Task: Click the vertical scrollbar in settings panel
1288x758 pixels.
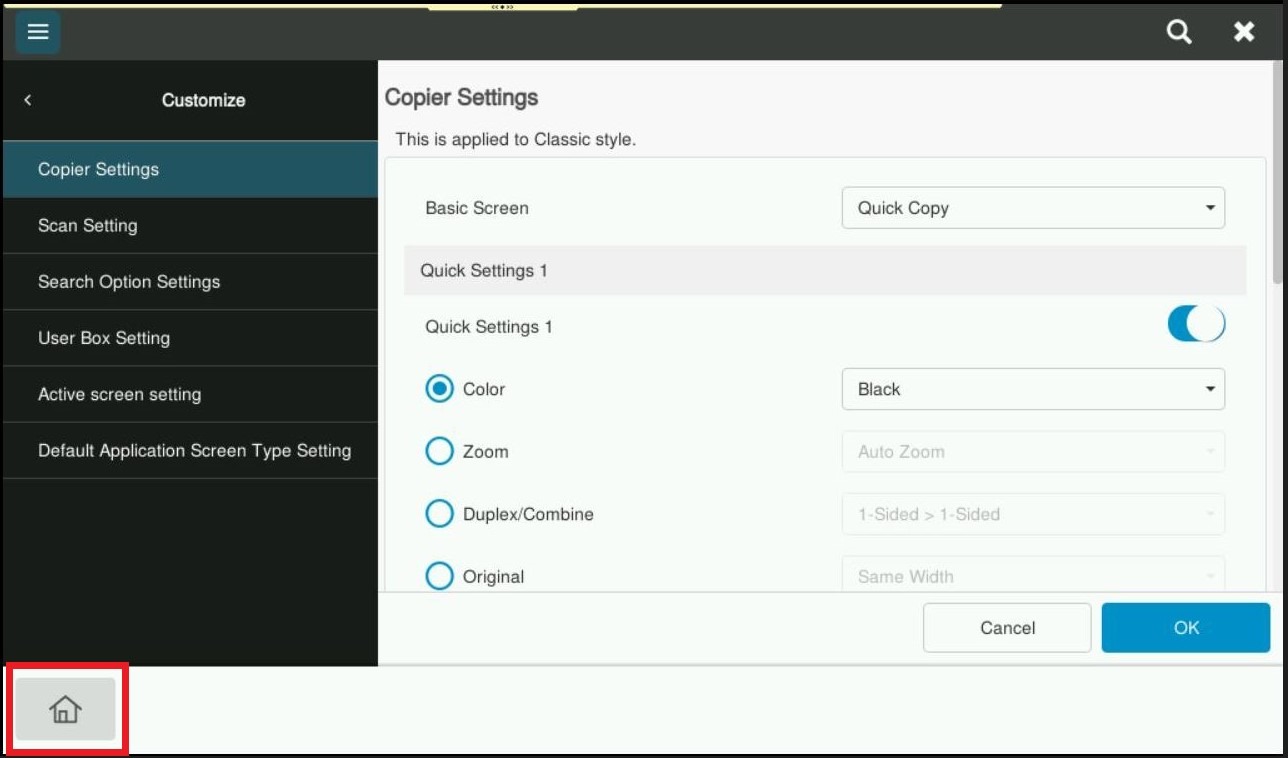Action: point(1277,170)
